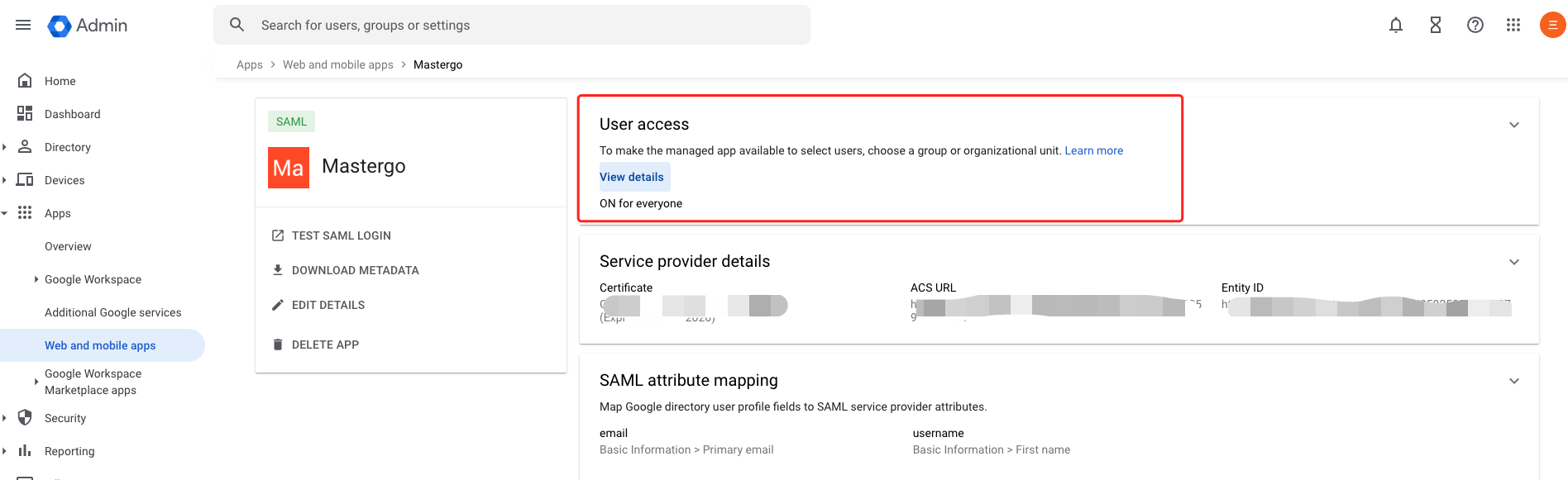The image size is (1568, 480).
Task: Open Dashboard from the sidebar
Action: pyautogui.click(x=73, y=114)
